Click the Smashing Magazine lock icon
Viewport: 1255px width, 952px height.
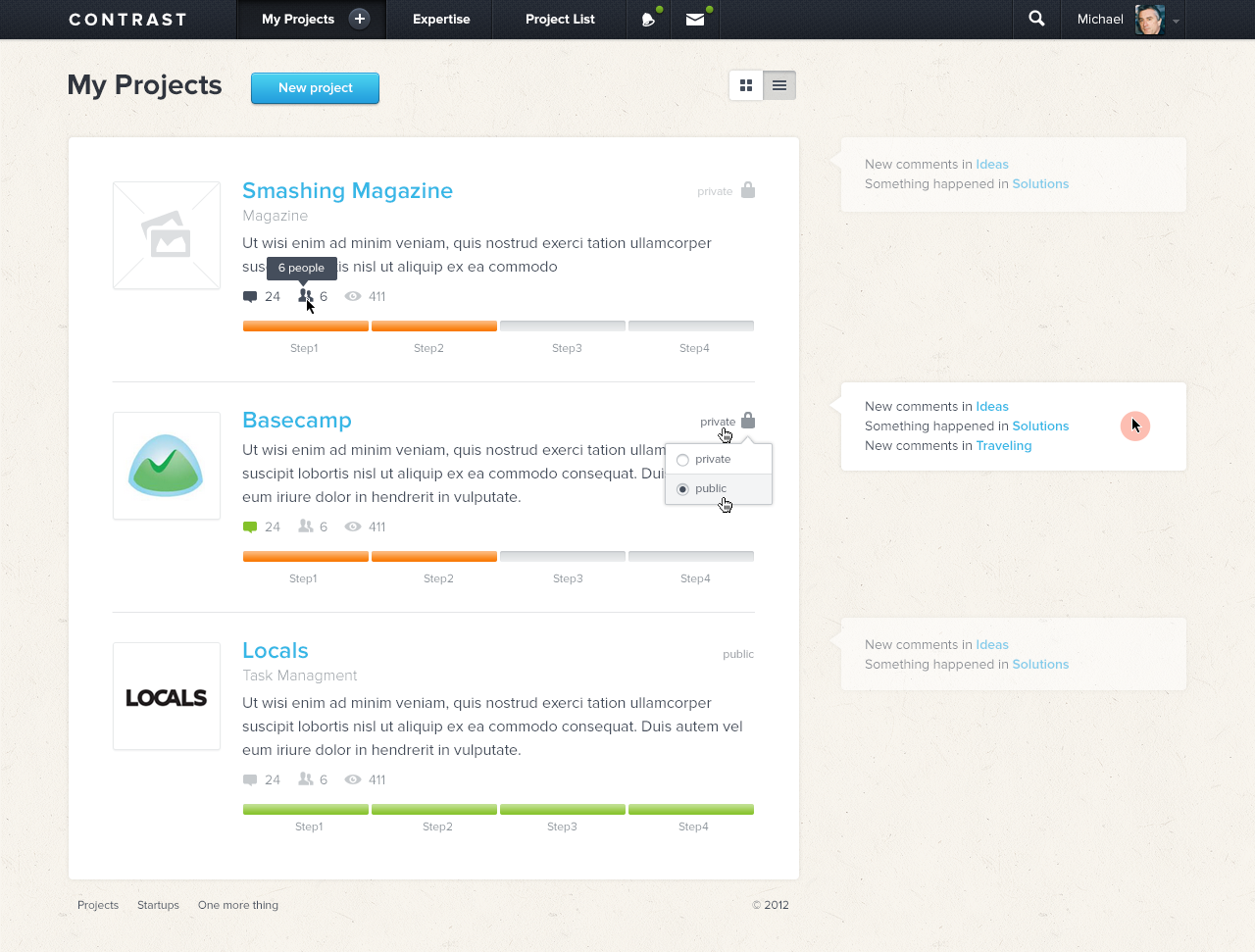tap(748, 190)
